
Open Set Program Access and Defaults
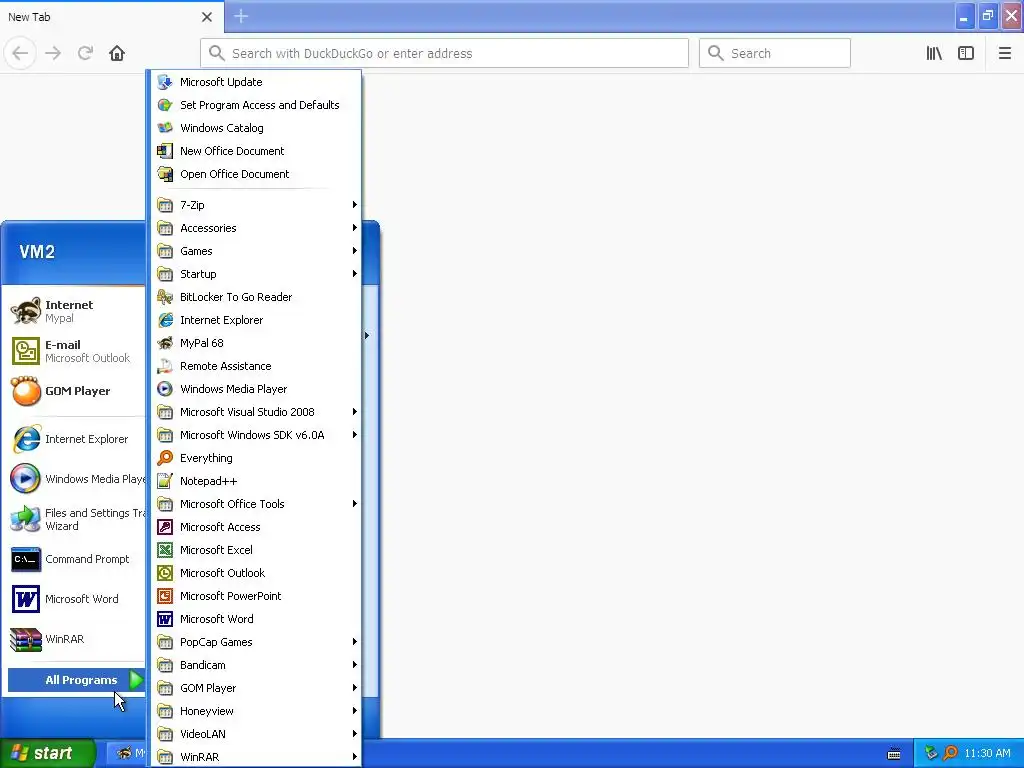pos(256,104)
